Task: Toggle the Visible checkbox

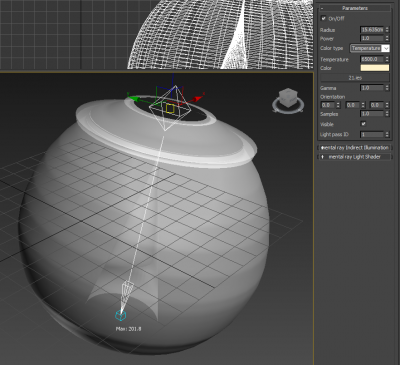Action: 363,124
